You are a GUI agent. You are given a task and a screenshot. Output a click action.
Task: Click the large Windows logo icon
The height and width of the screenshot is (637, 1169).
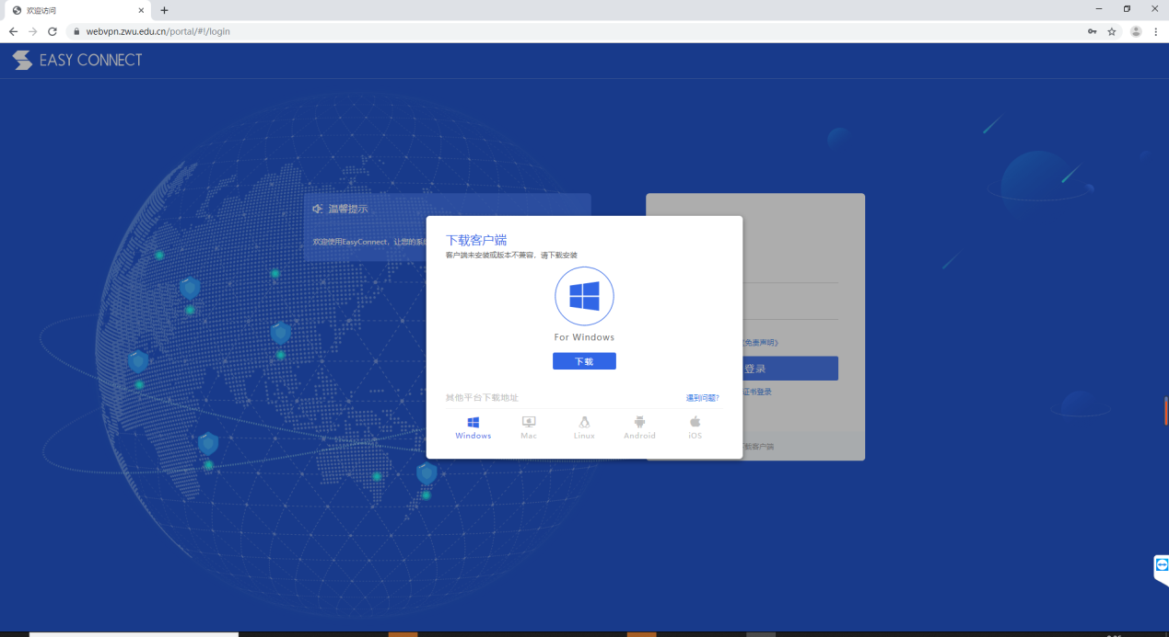click(584, 296)
